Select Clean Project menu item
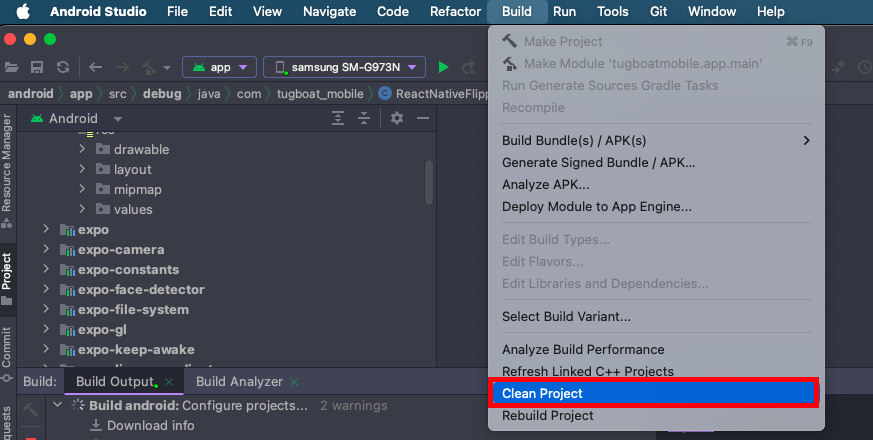 click(654, 393)
